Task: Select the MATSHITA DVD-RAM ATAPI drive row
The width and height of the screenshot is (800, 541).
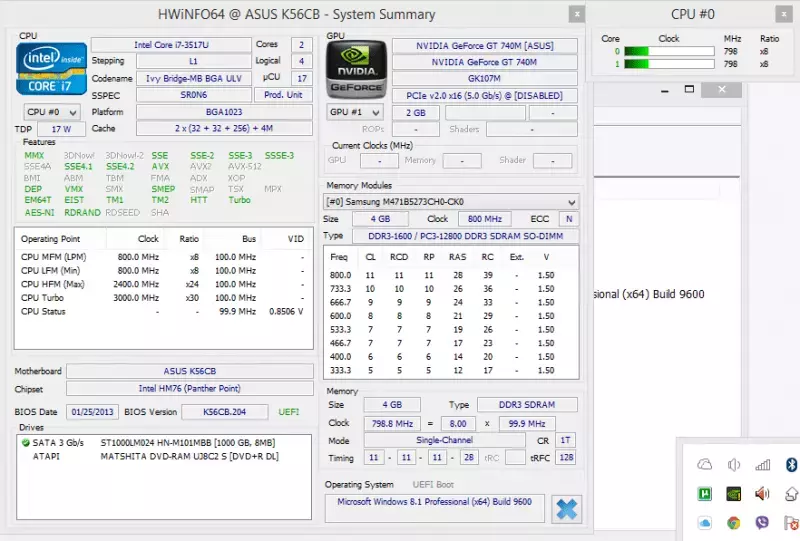Action: pos(163,456)
